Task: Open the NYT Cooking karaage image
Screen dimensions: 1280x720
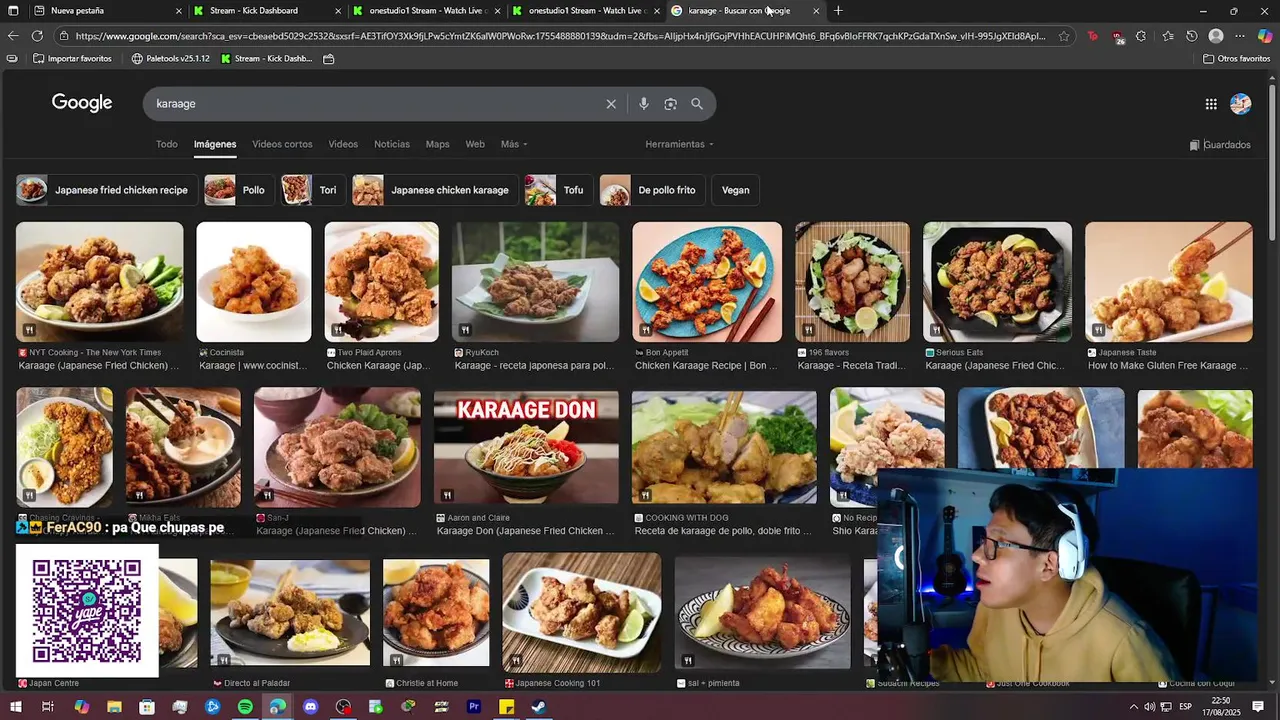Action: pyautogui.click(x=99, y=282)
